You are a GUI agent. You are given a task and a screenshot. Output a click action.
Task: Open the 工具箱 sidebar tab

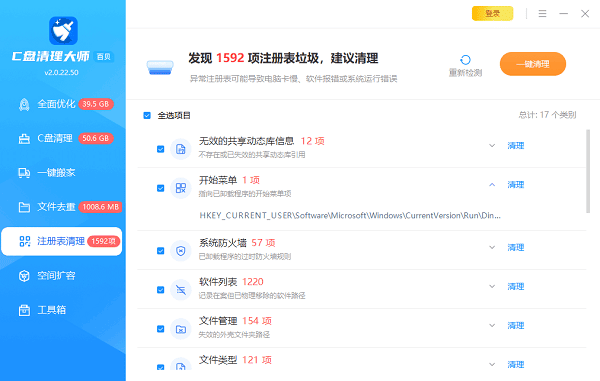click(62, 310)
